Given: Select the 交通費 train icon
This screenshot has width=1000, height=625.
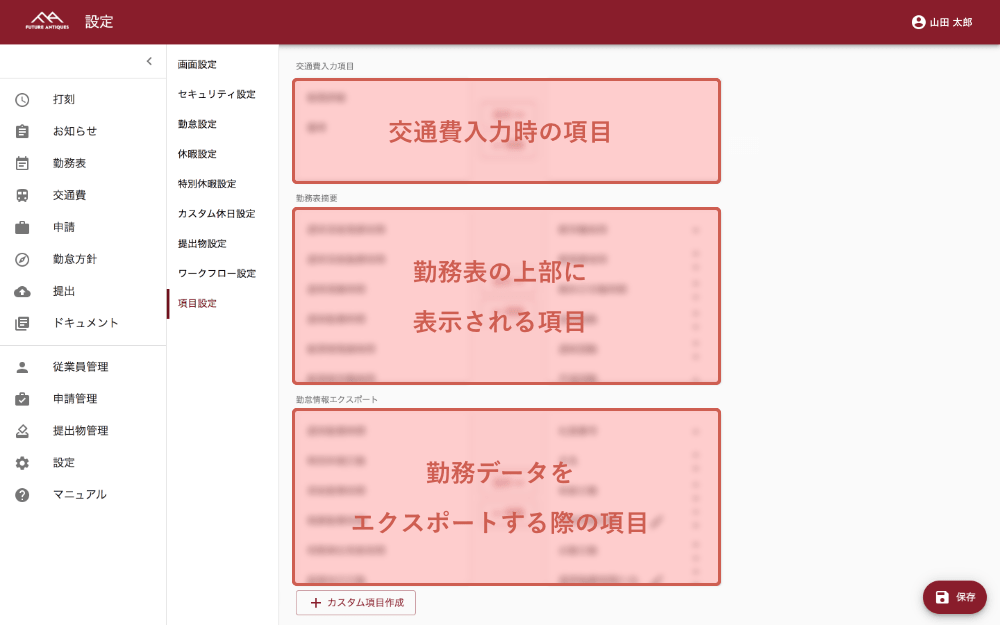Looking at the screenshot, I should point(22,195).
